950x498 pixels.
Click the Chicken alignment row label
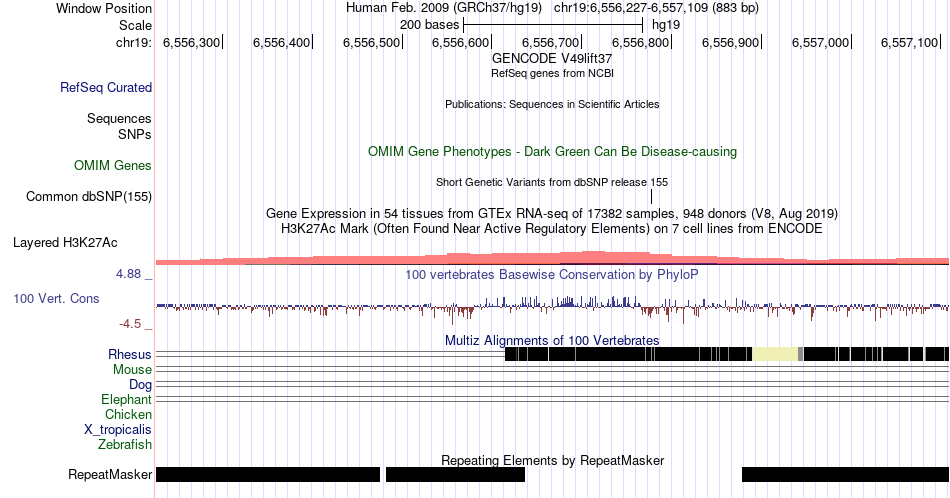click(x=128, y=414)
